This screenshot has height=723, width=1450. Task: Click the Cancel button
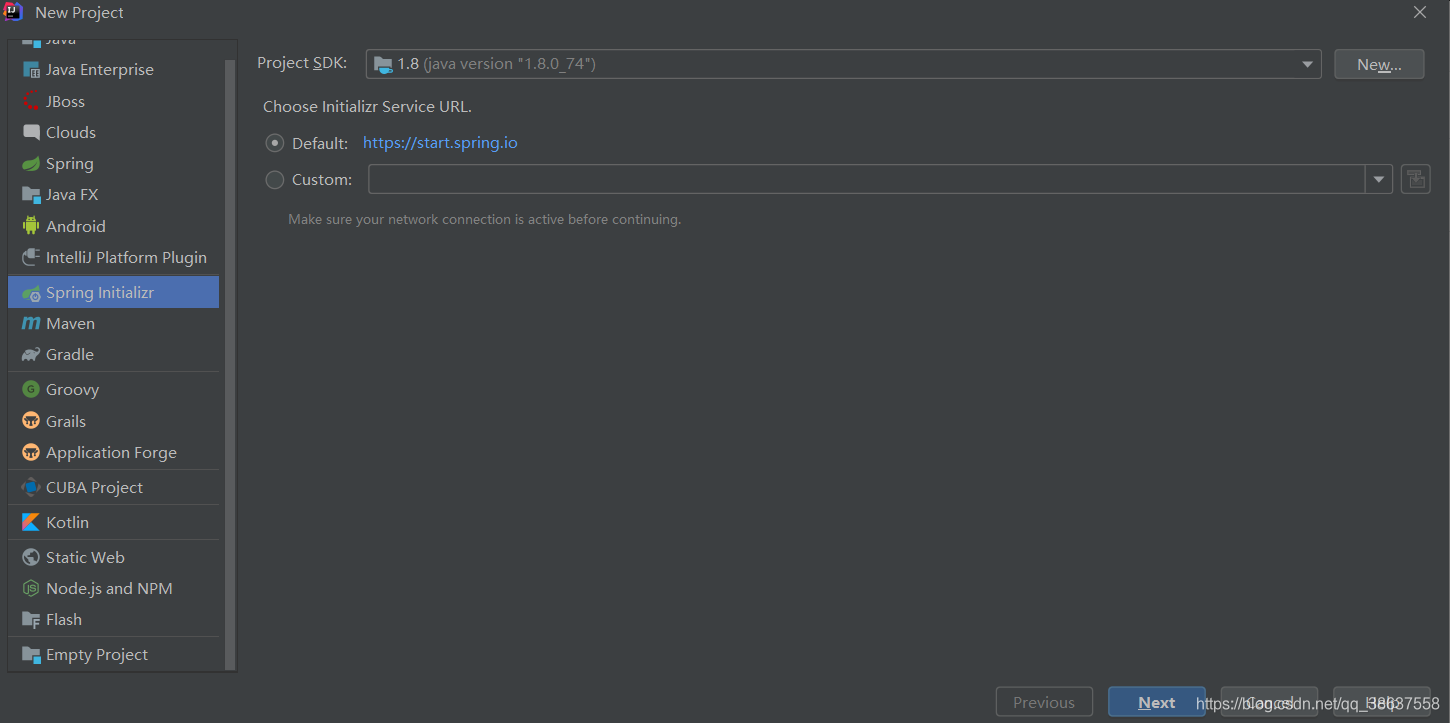click(1269, 702)
